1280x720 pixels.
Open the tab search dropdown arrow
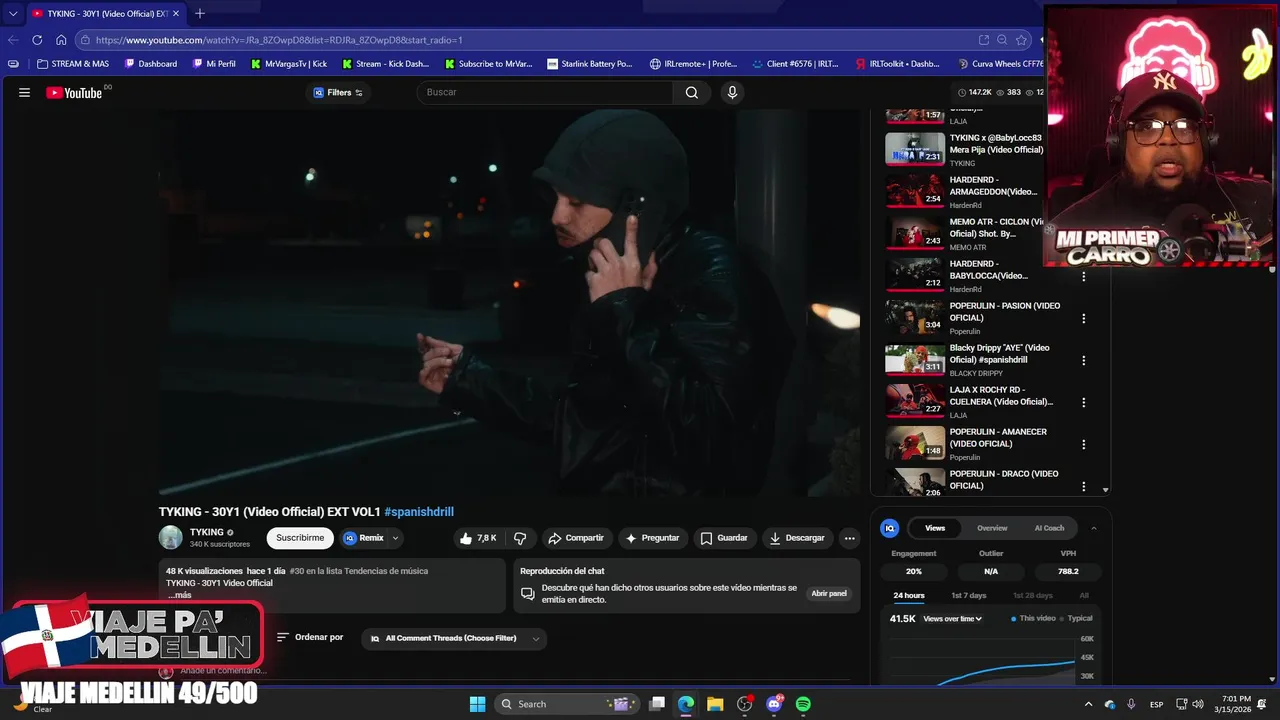tap(13, 13)
